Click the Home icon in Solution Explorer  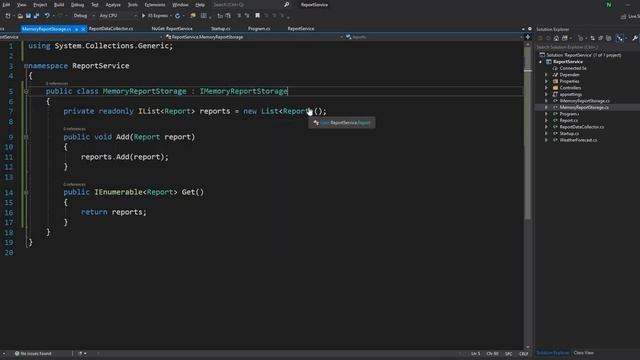556,38
